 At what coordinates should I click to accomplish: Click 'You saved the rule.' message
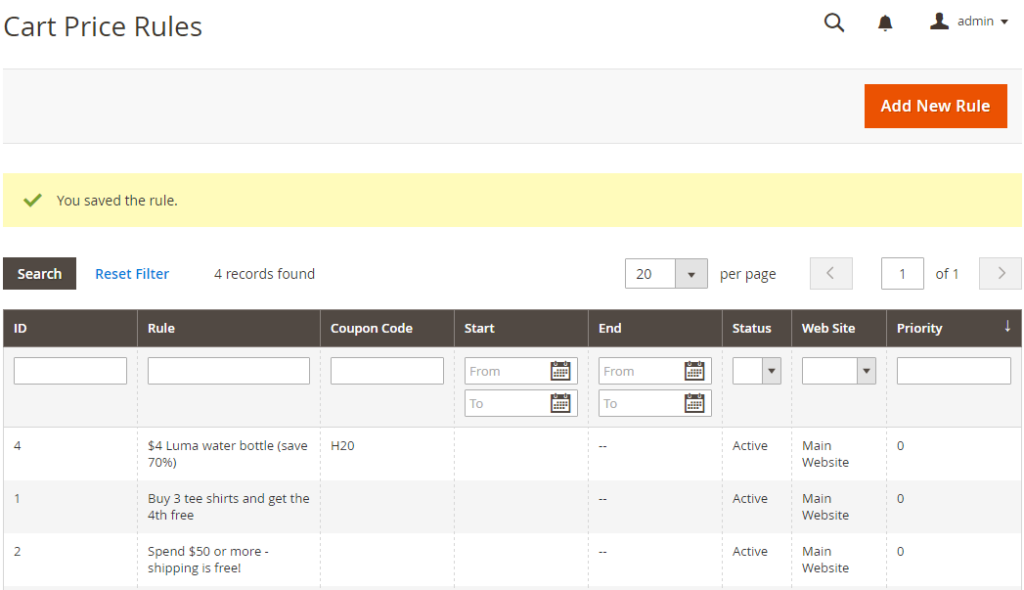[117, 201]
